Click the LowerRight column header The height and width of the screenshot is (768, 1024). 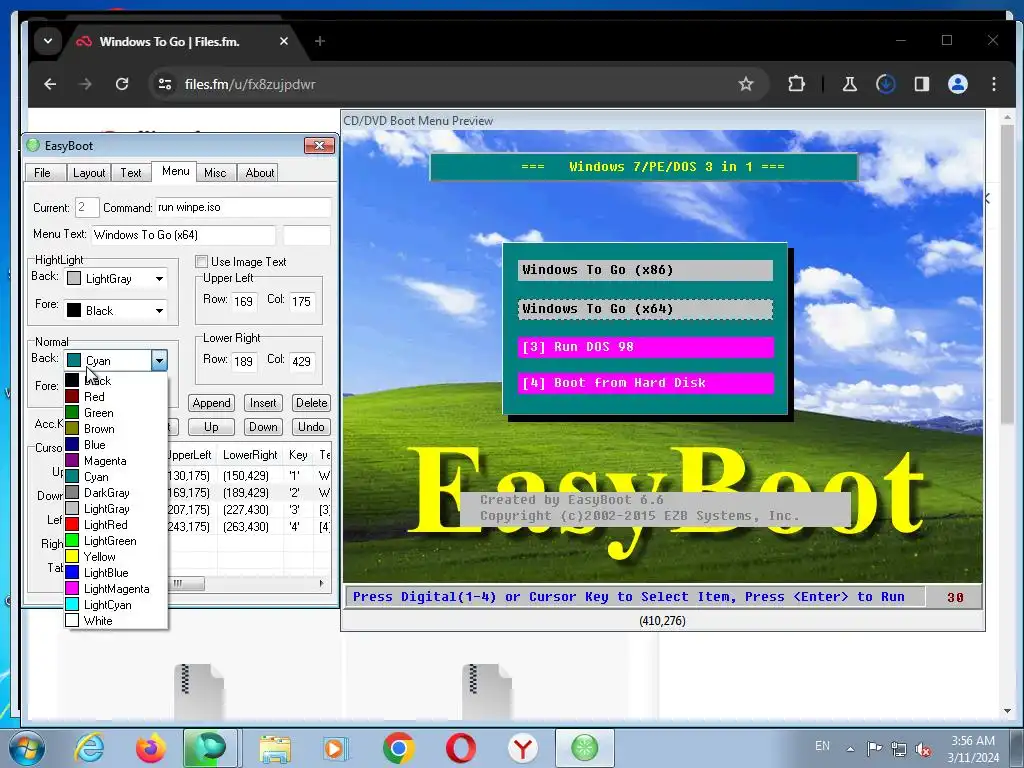250,455
